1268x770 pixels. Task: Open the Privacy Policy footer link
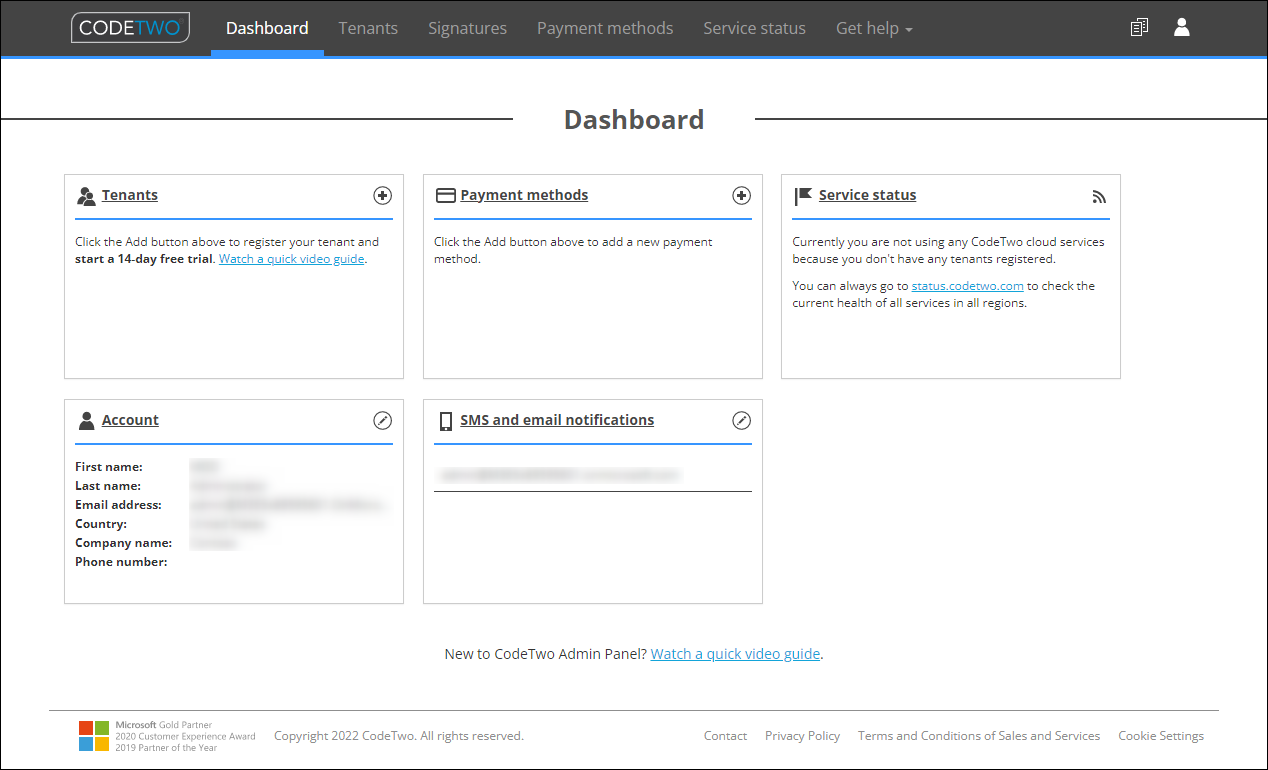[x=802, y=736]
